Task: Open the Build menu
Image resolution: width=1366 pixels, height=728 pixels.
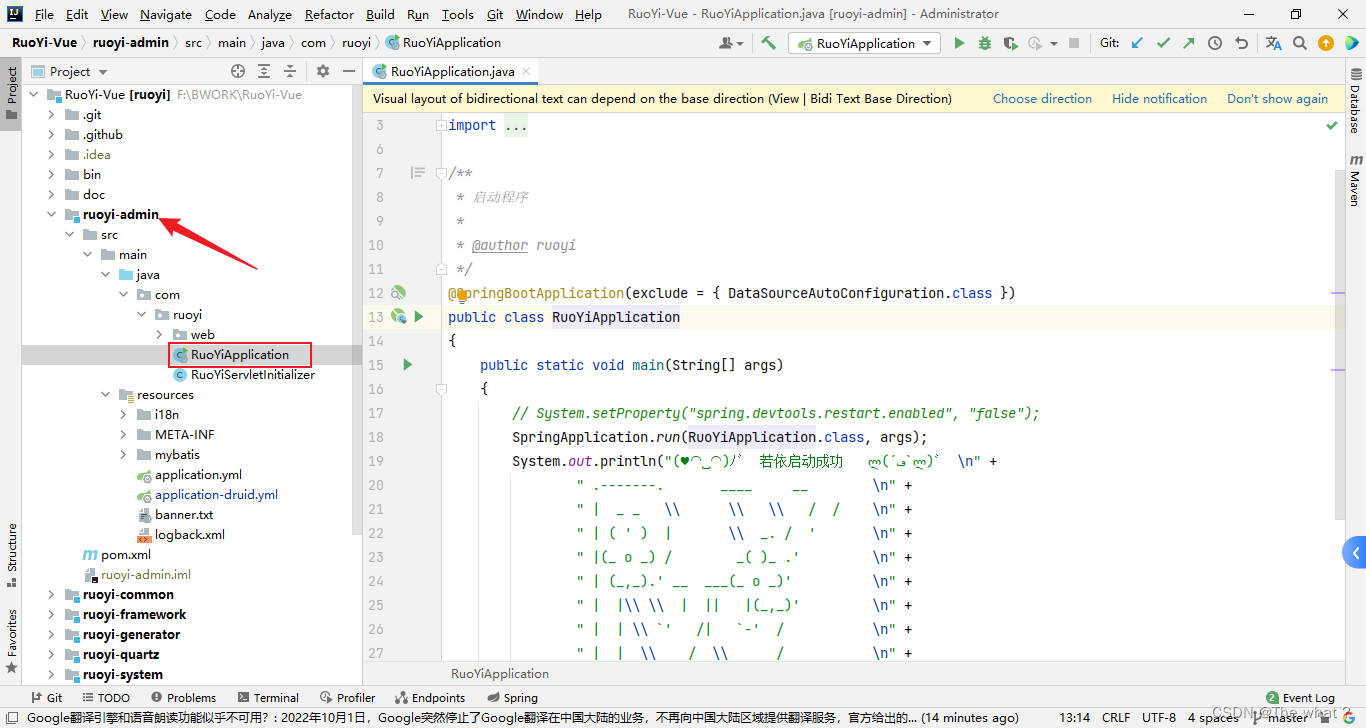Action: click(380, 14)
